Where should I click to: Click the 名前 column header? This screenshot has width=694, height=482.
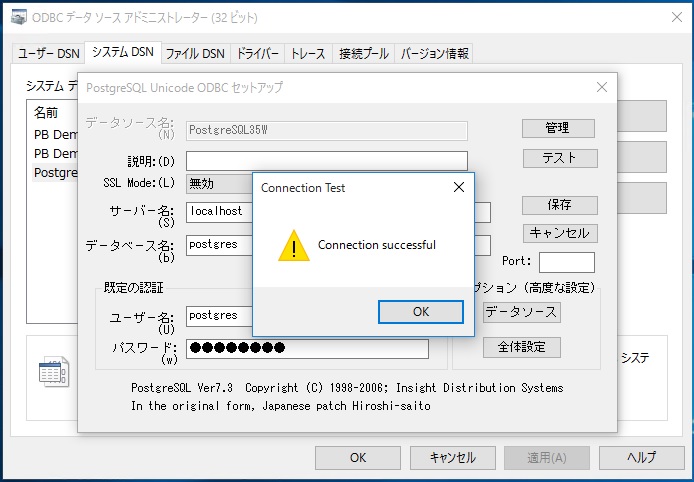[x=46, y=113]
